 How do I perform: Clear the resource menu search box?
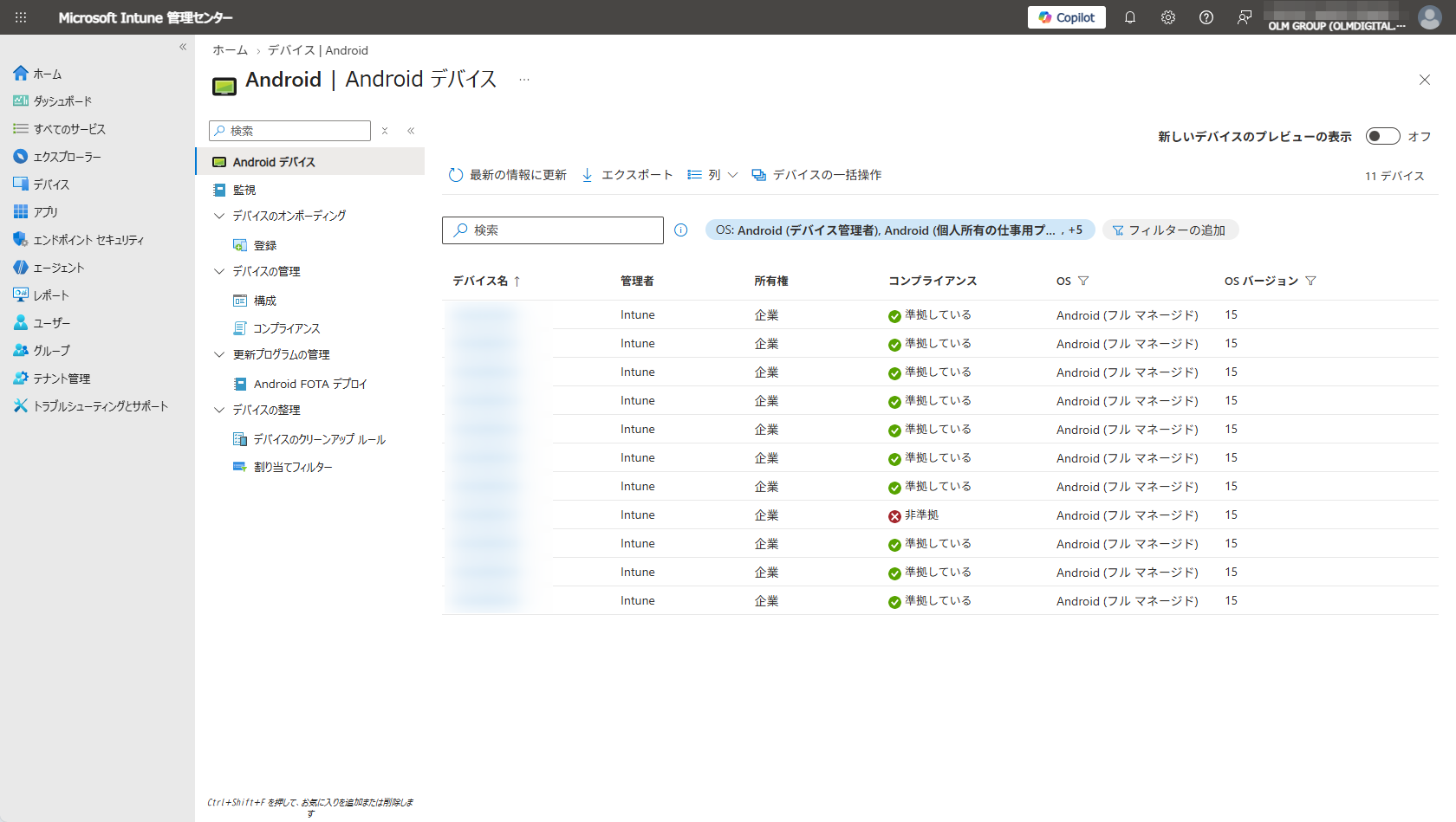coord(385,131)
